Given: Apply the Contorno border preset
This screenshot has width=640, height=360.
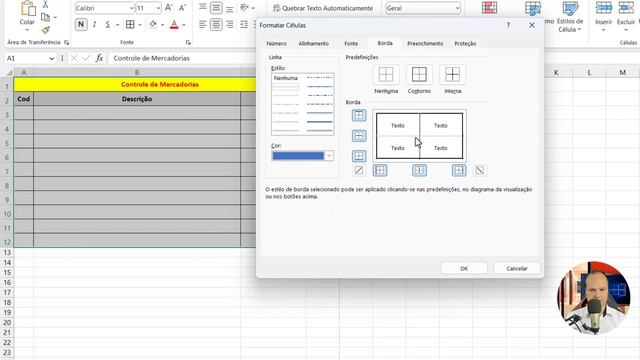Looking at the screenshot, I should [x=419, y=75].
